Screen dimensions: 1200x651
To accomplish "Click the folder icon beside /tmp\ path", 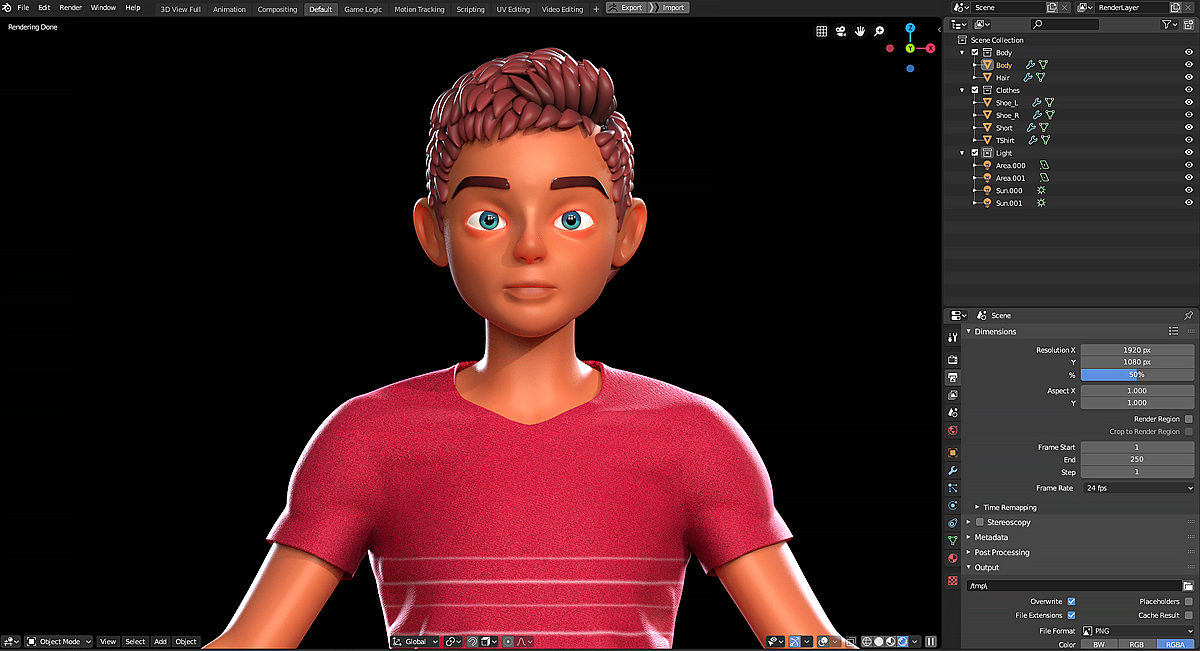I will (1188, 586).
